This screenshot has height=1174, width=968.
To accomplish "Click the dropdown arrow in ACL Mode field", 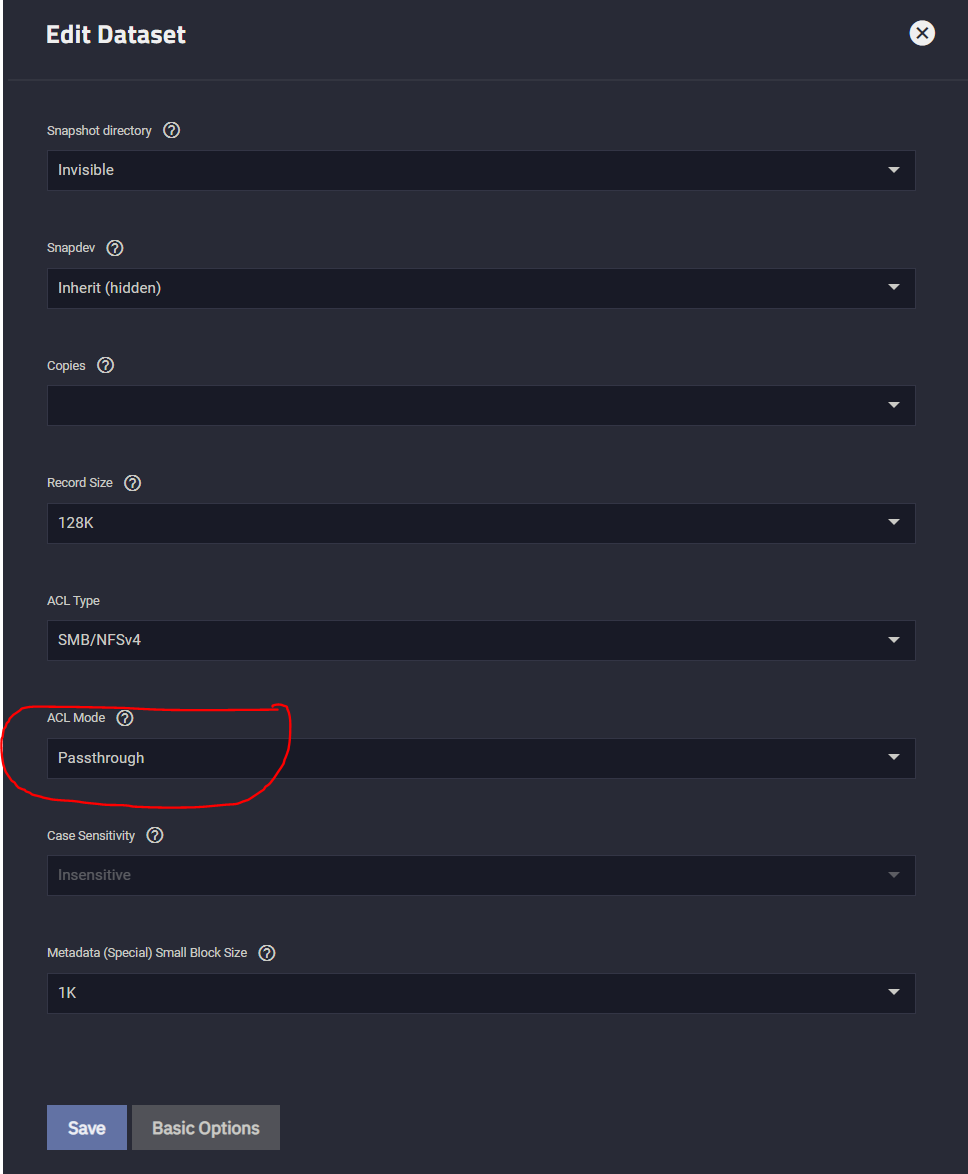I will point(894,757).
